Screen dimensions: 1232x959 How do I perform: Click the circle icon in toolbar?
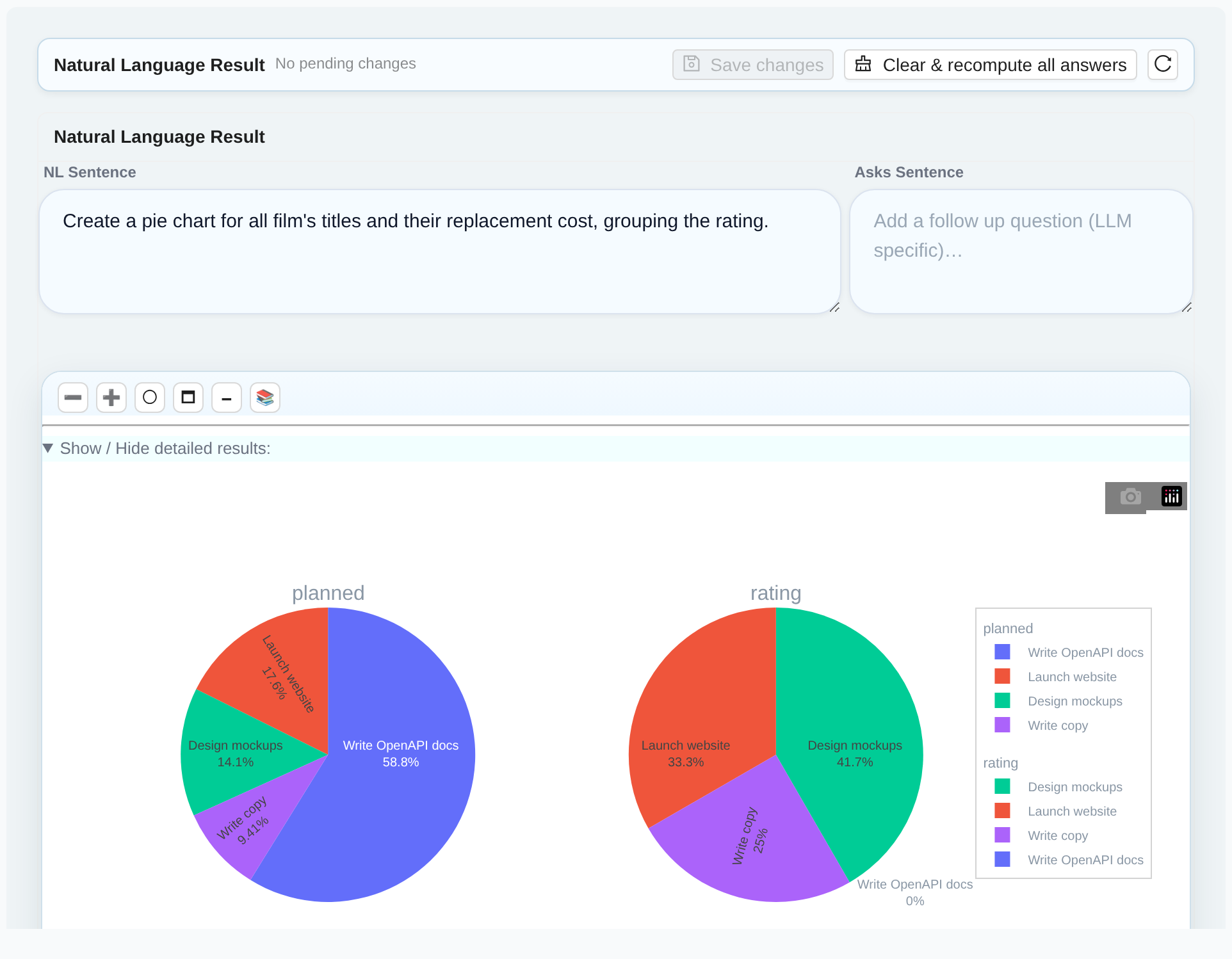pyautogui.click(x=150, y=398)
